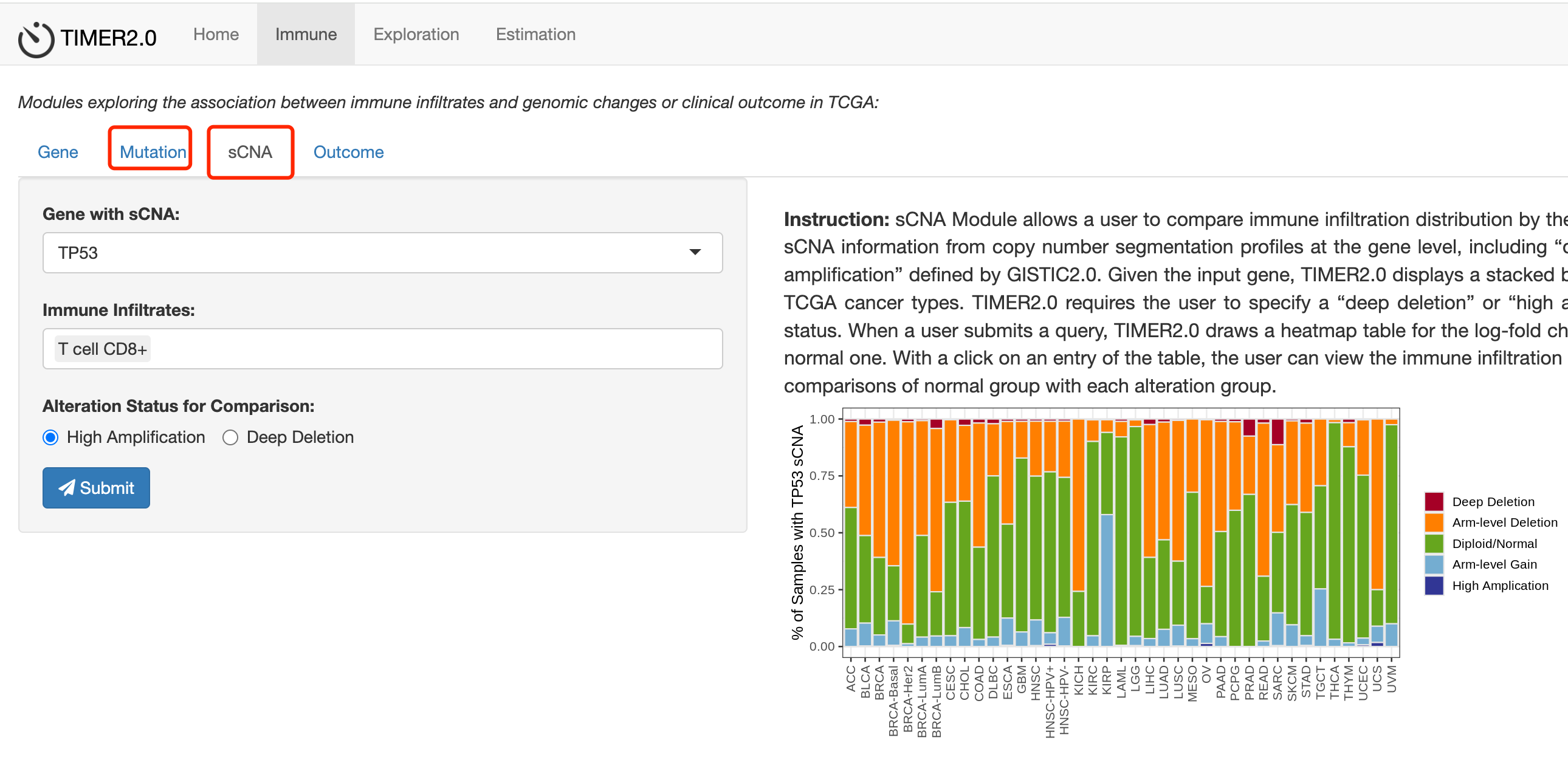The width and height of the screenshot is (1568, 757).
Task: Open the Estimation navigation item
Action: coord(535,34)
